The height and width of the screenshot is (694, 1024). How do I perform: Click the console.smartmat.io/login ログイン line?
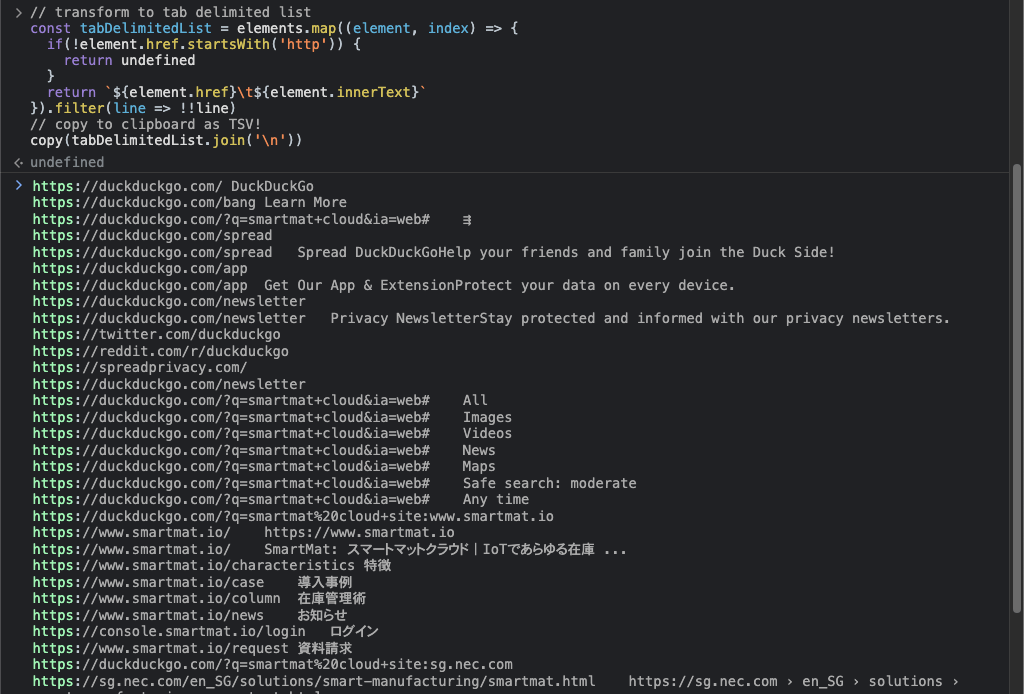point(206,631)
